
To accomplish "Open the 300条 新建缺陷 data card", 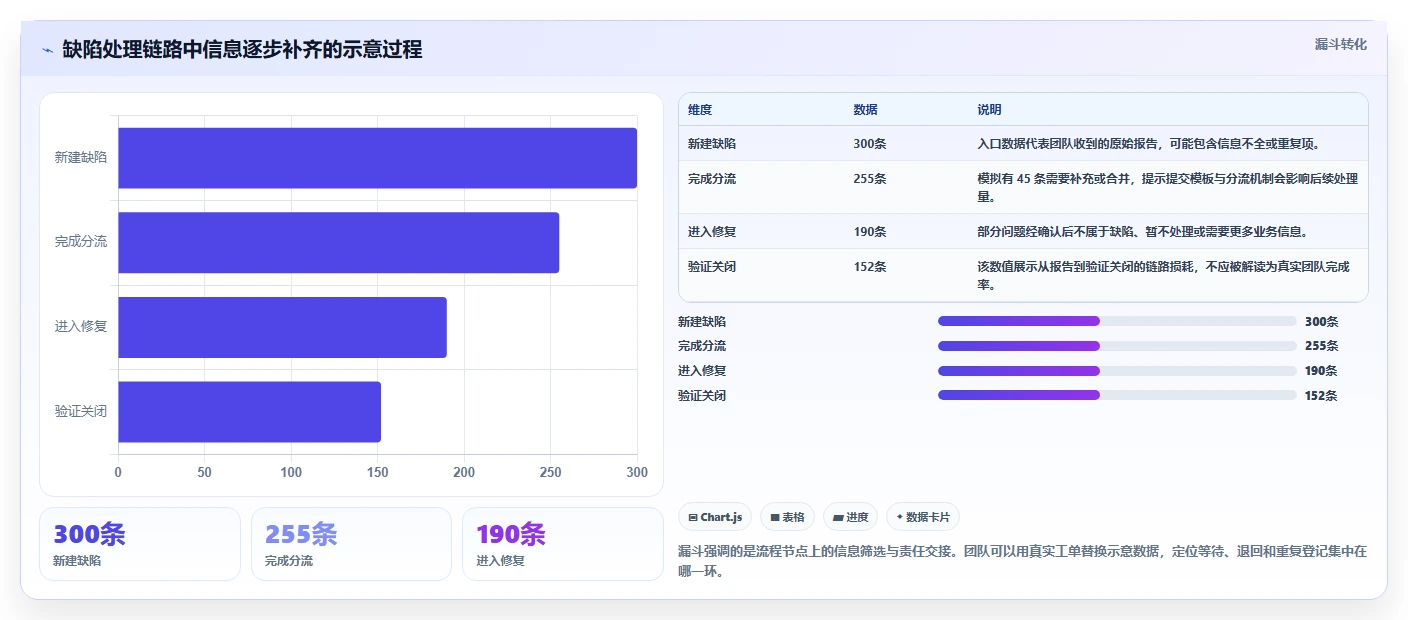I will [140, 544].
